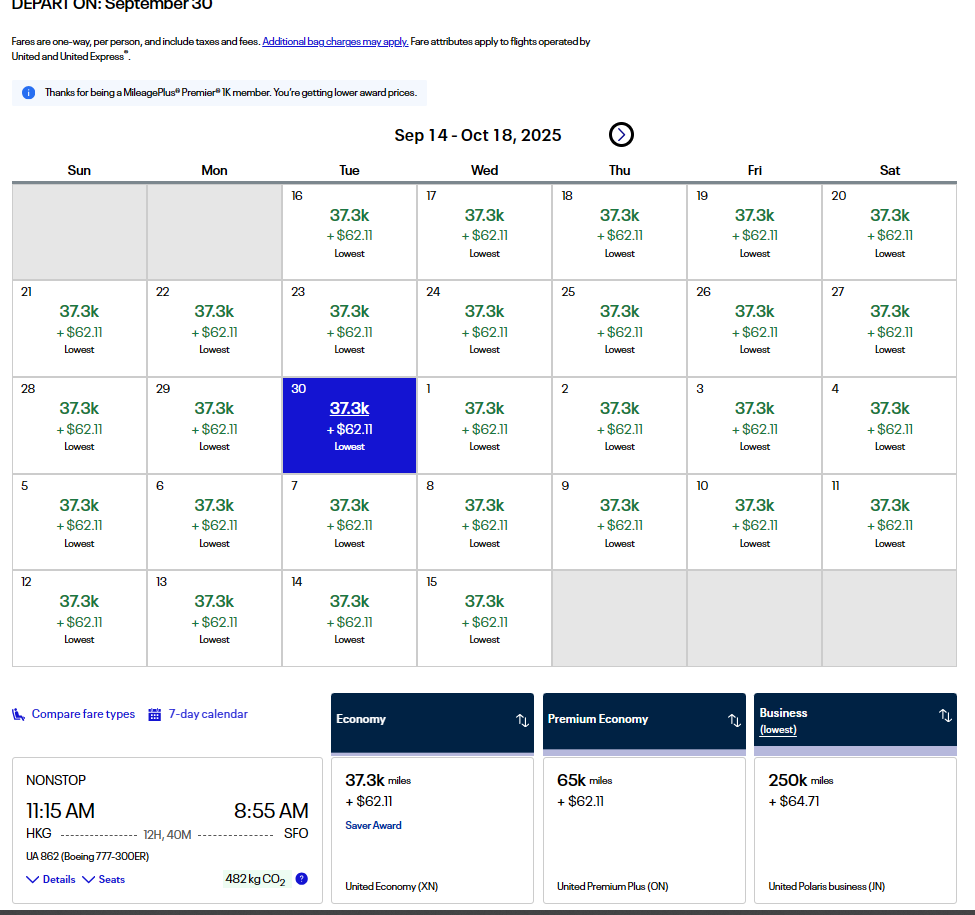Choose October 15 departure date cell

[x=484, y=618]
